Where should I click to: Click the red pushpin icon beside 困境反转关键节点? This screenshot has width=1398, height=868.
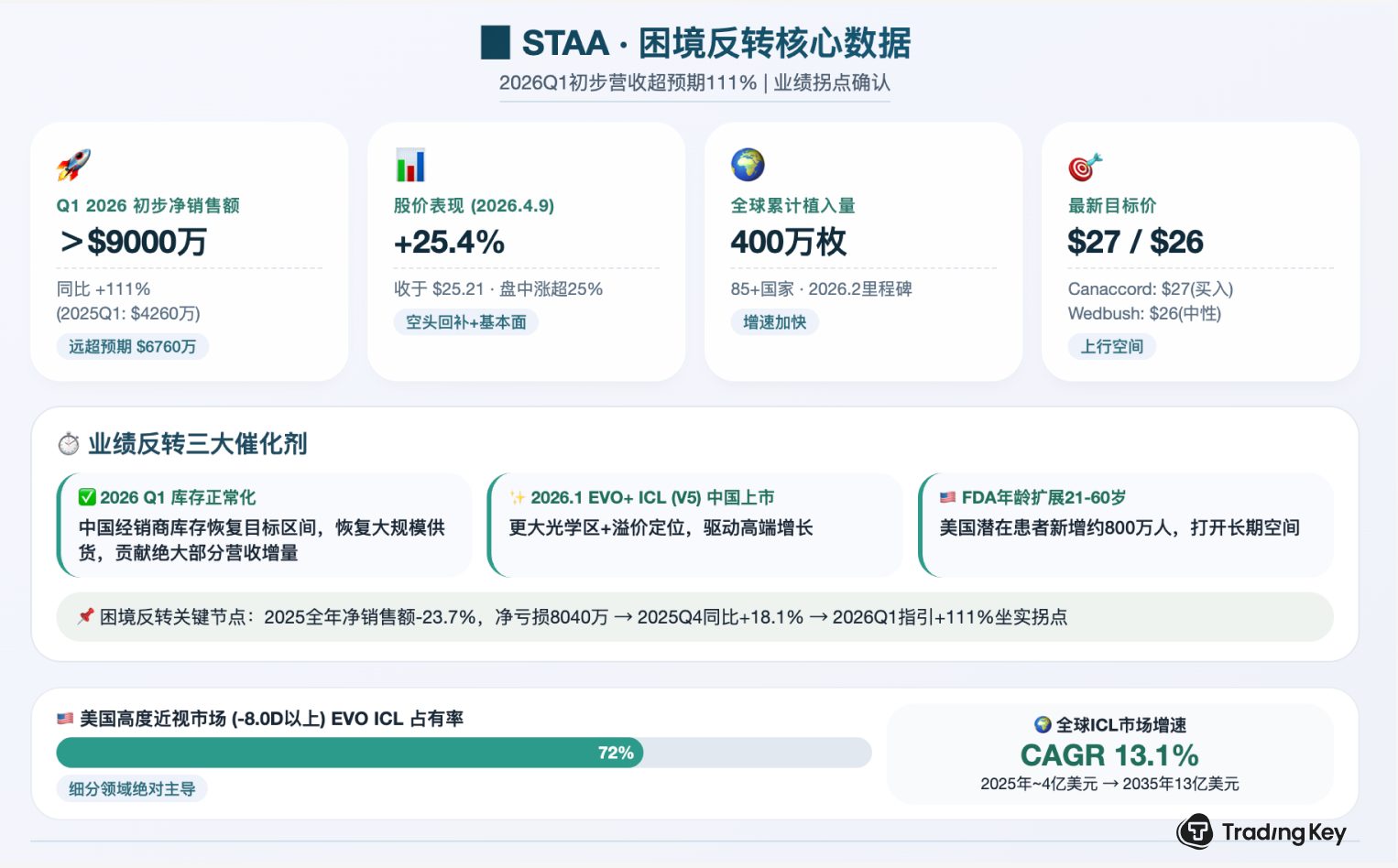[85, 616]
